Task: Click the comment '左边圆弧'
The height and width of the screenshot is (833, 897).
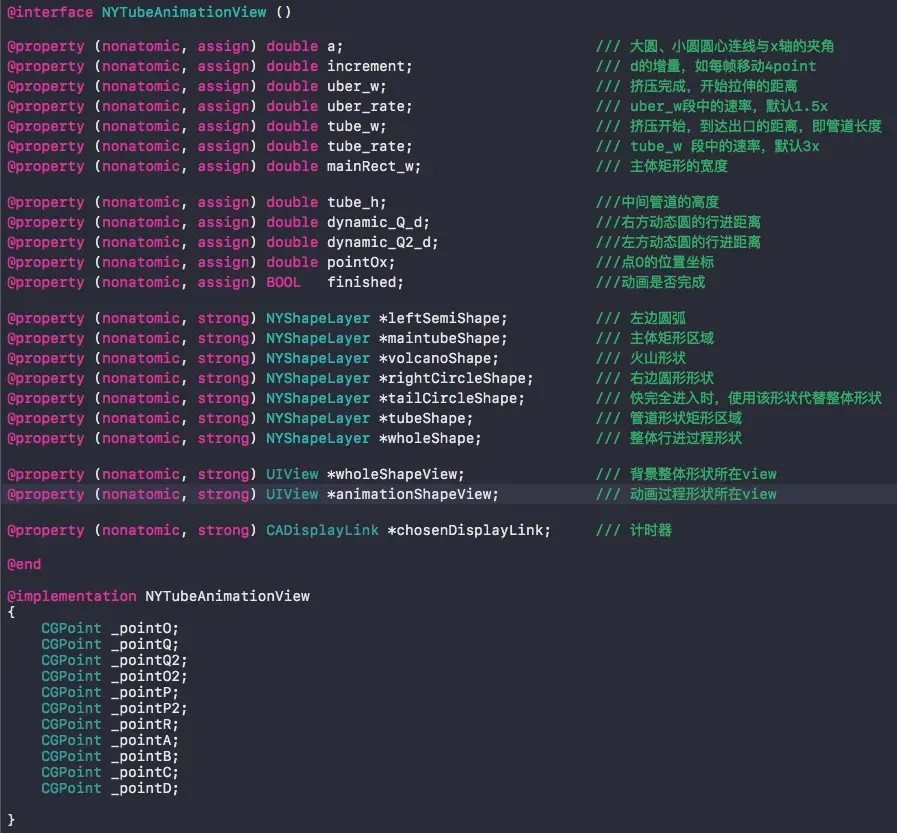Action: point(658,318)
